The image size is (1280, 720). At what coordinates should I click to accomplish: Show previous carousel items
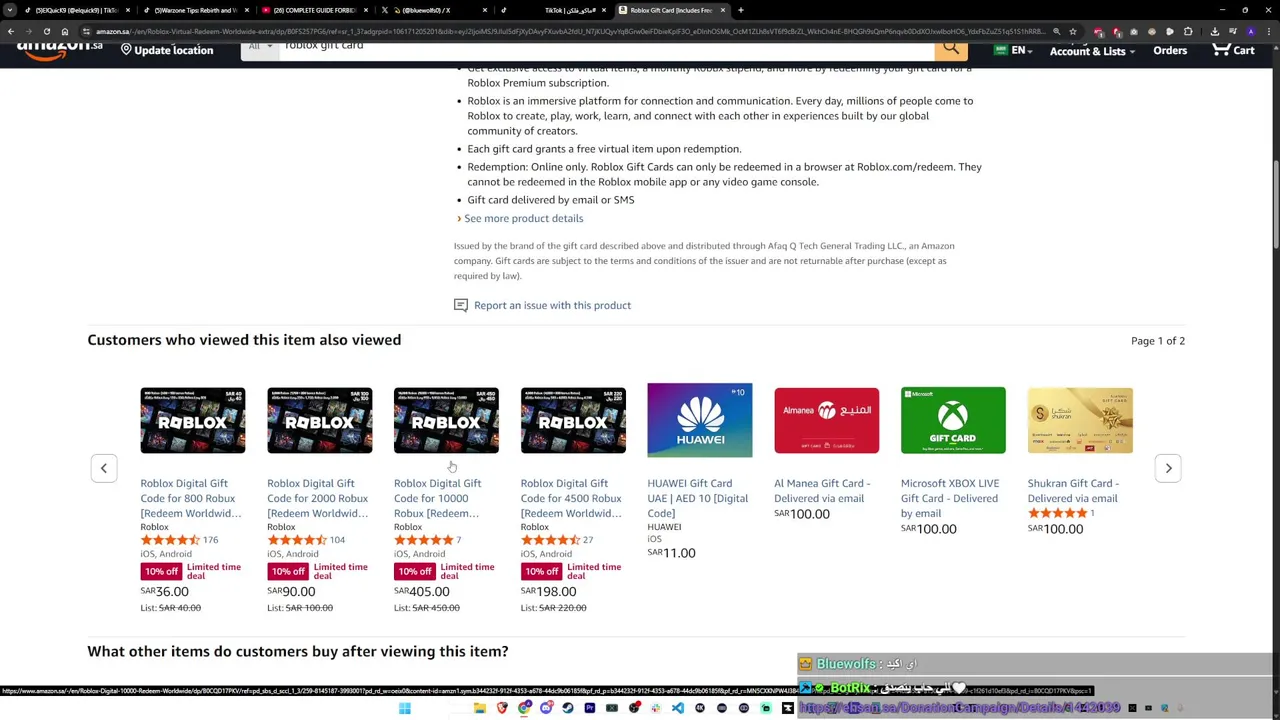click(x=104, y=468)
